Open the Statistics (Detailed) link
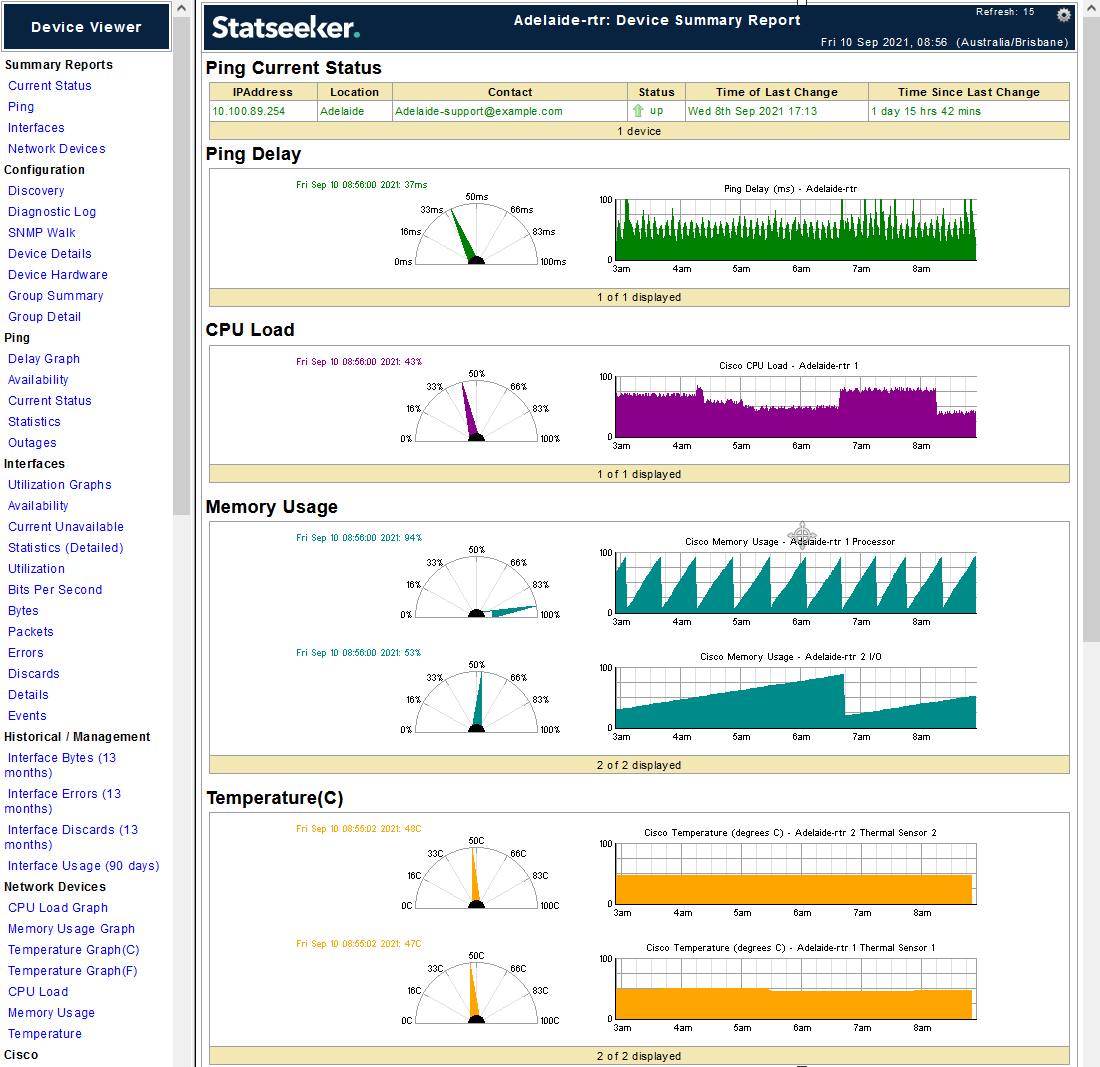This screenshot has height=1067, width=1100. (x=66, y=548)
